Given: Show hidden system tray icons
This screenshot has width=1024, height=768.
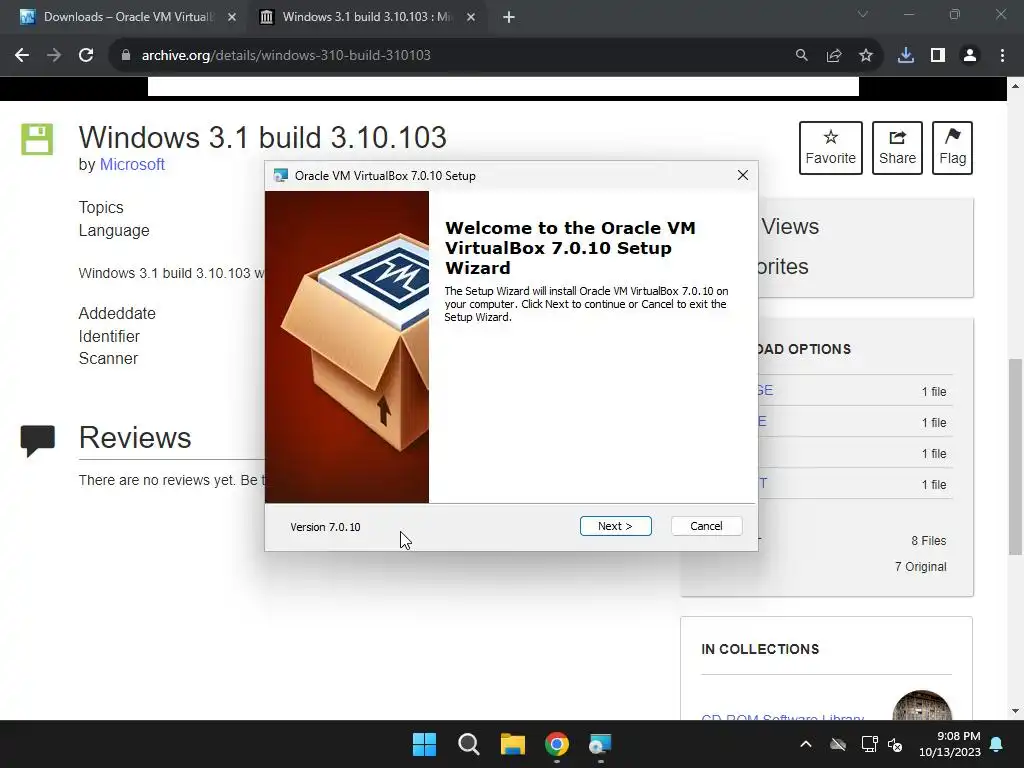Looking at the screenshot, I should point(806,744).
